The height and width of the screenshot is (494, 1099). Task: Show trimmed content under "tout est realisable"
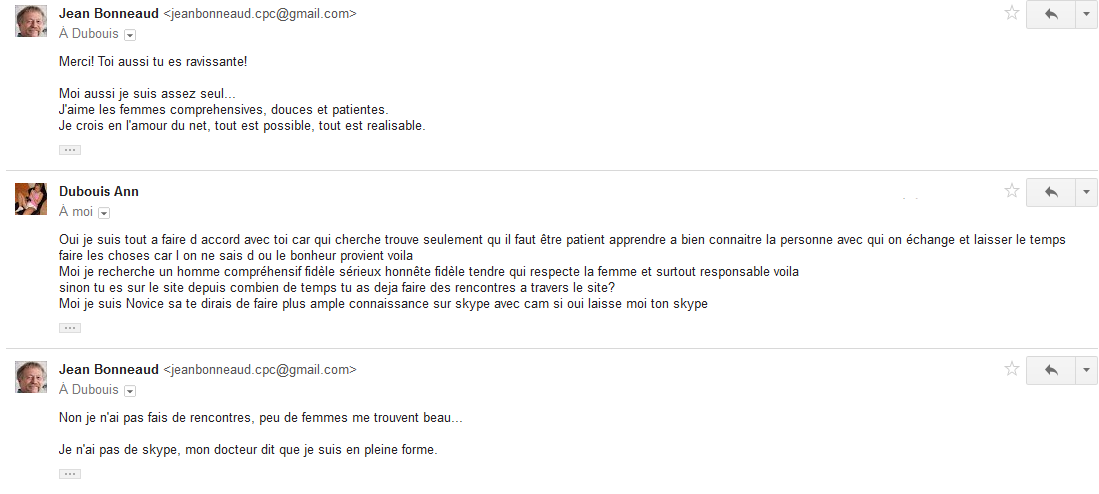[70, 150]
